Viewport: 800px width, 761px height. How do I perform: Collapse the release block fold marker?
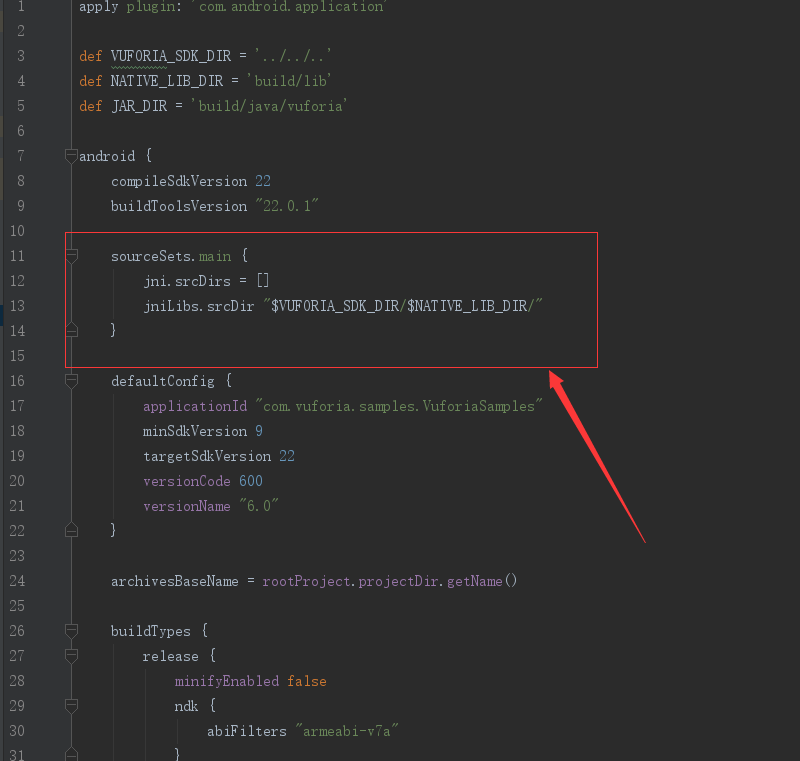71,656
